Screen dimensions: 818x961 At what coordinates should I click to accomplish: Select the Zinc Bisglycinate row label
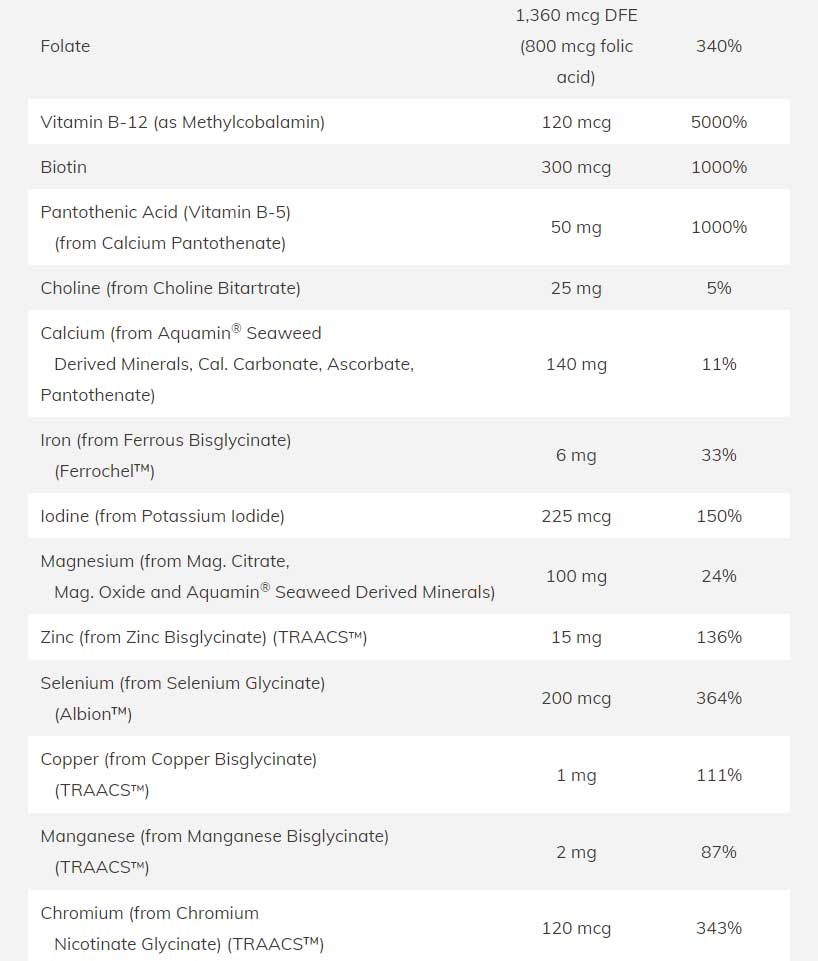[203, 637]
